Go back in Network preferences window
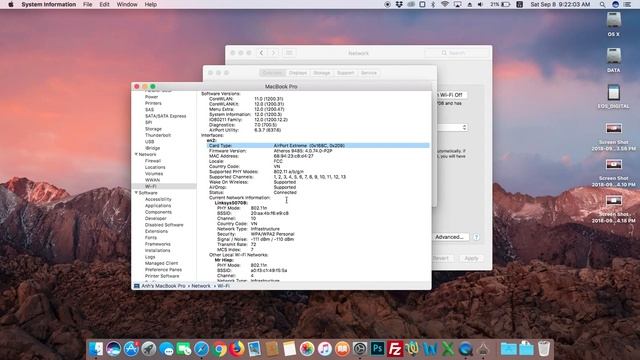Screen dimensions: 640x360 pos(261,53)
